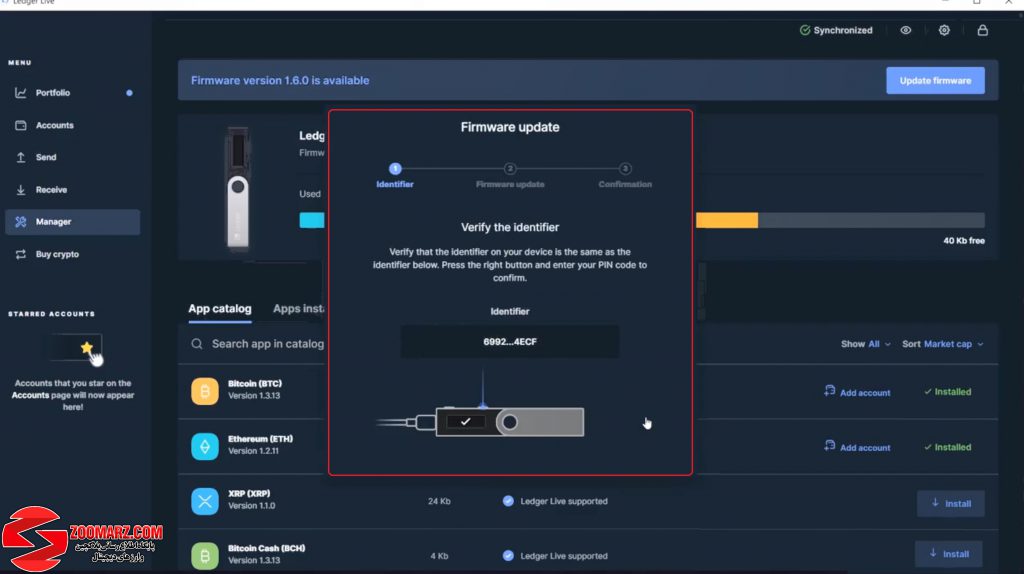
Task: Open Buy crypto from sidebar
Action: point(72,254)
